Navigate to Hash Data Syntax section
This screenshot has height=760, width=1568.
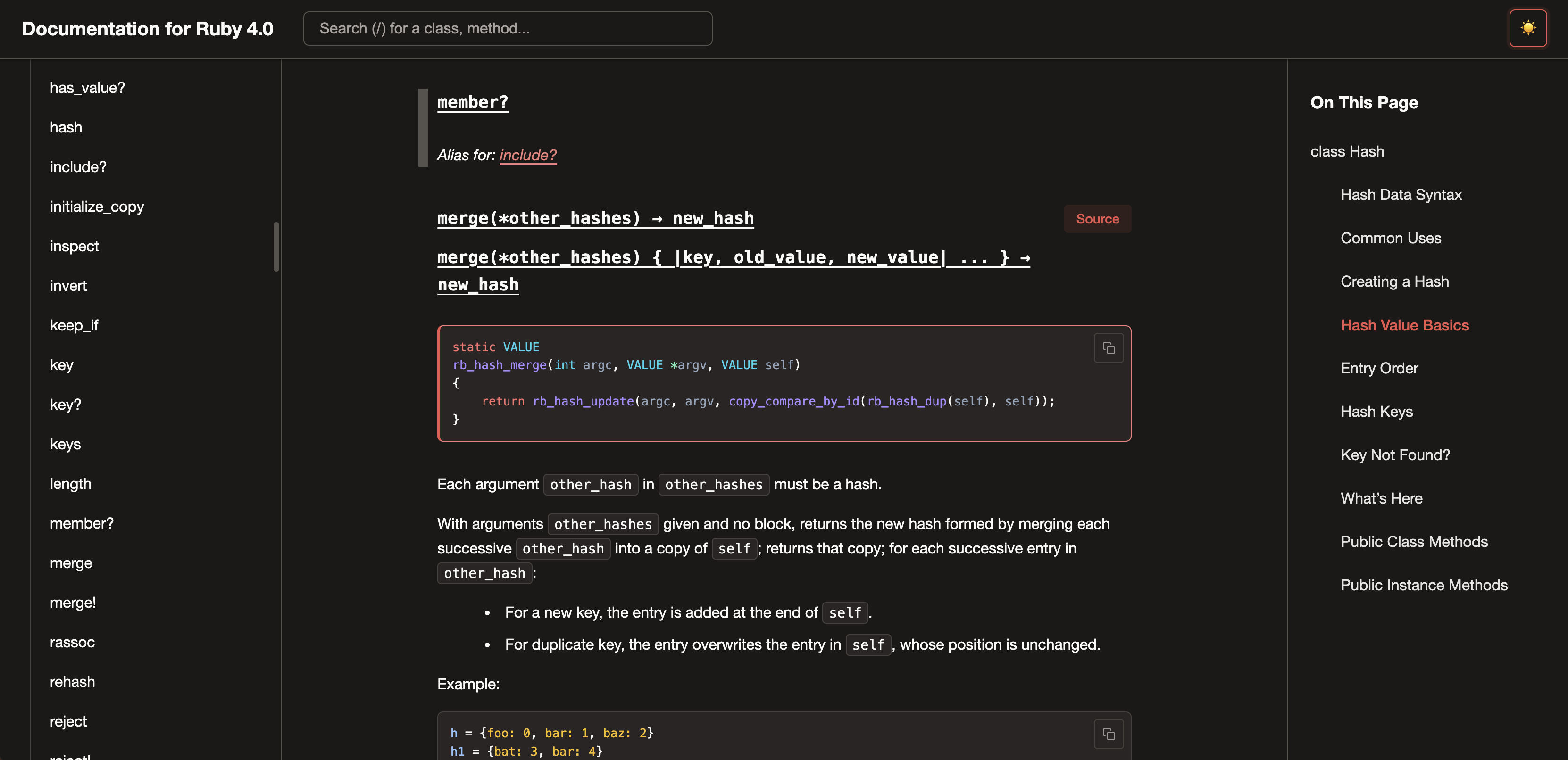point(1401,194)
